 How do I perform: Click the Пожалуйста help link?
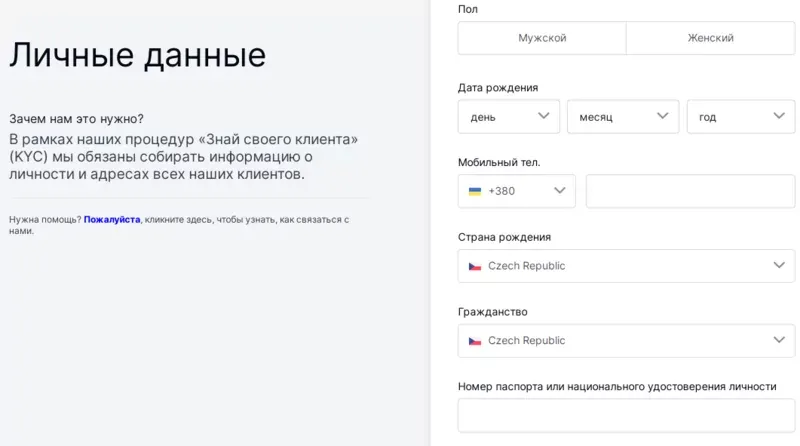coord(112,219)
